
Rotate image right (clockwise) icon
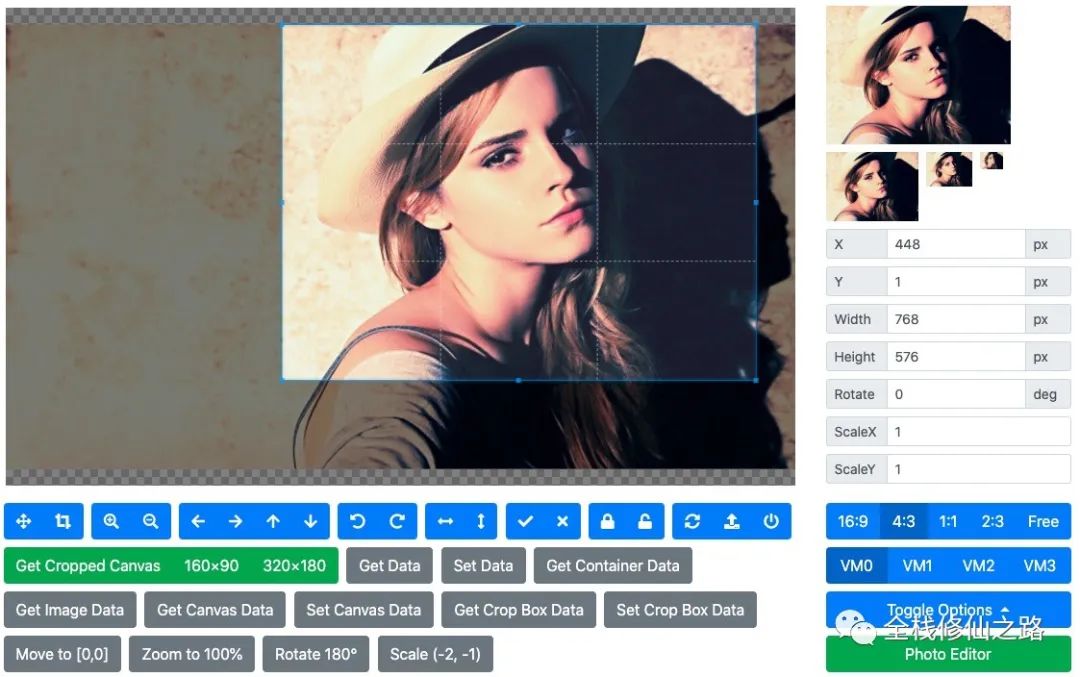[x=397, y=521]
